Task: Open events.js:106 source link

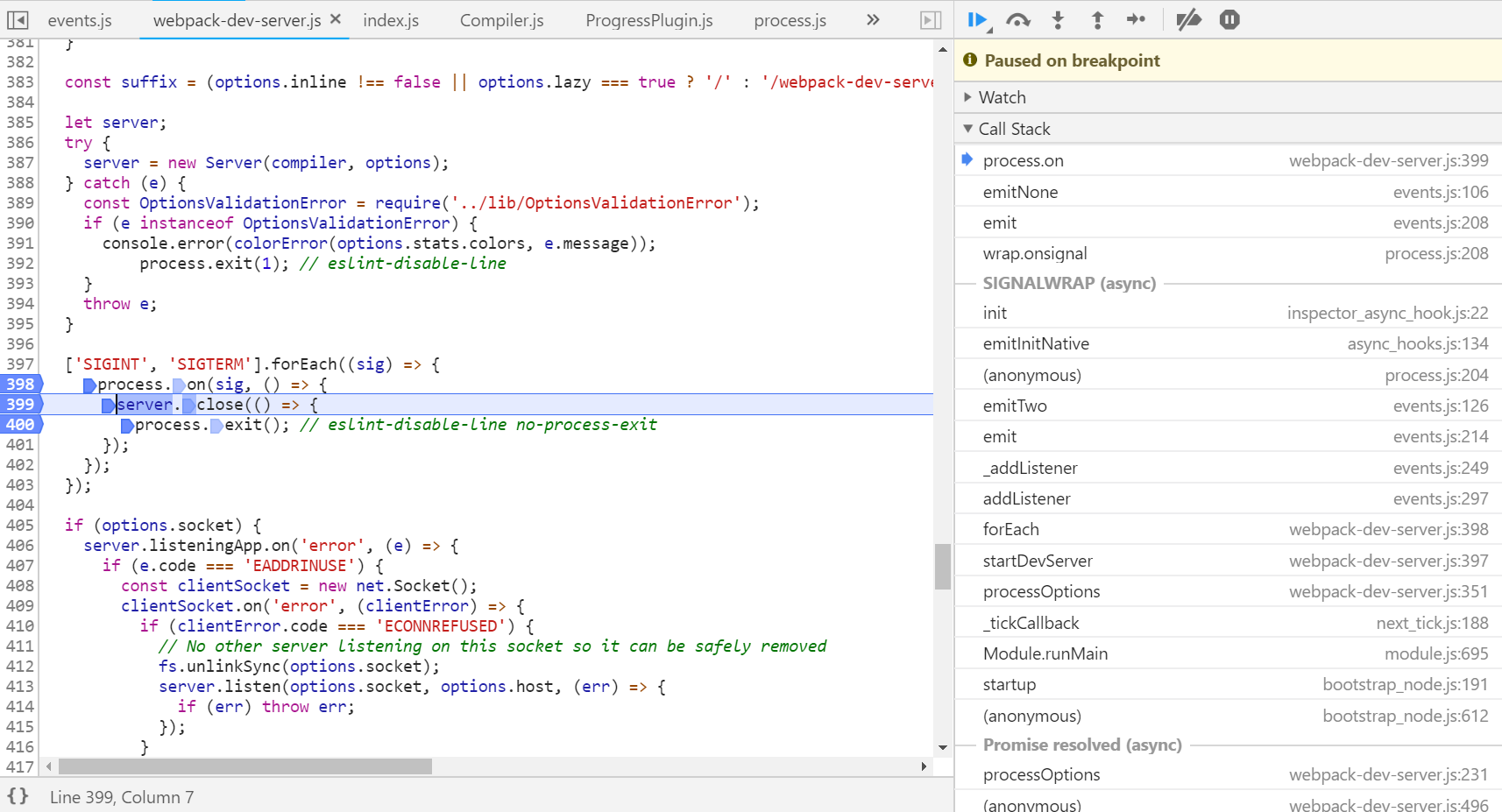Action: [x=1441, y=192]
